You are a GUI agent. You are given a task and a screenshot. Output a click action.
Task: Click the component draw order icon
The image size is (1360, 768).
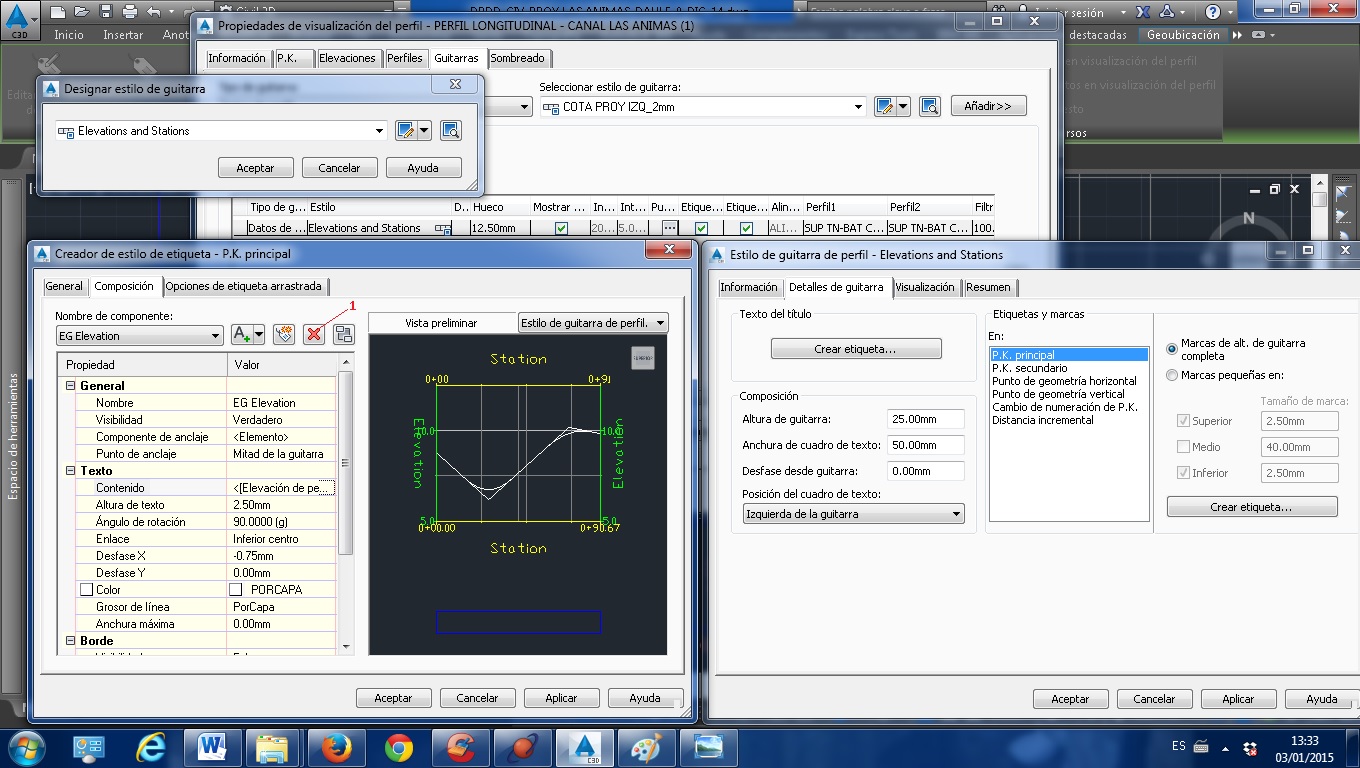[x=344, y=335]
